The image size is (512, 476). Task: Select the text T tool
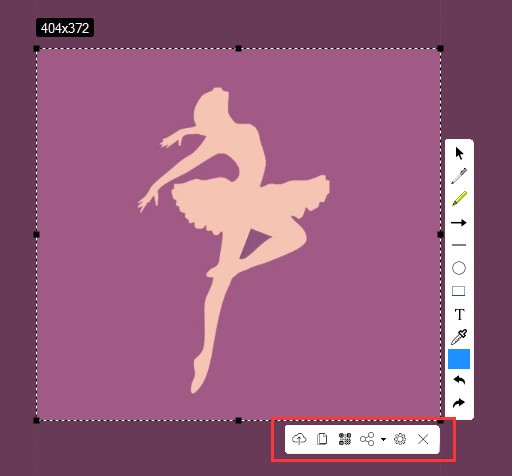(459, 314)
